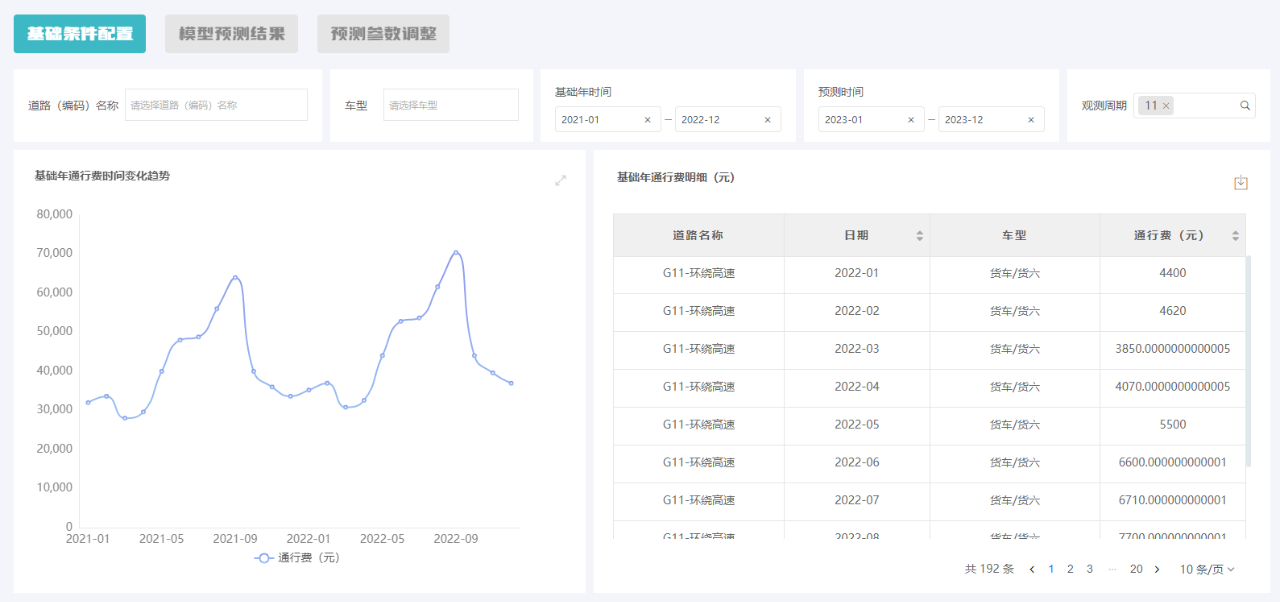Click the pagination ellipsis jump button
Viewport: 1280px width, 602px height.
[1112, 569]
